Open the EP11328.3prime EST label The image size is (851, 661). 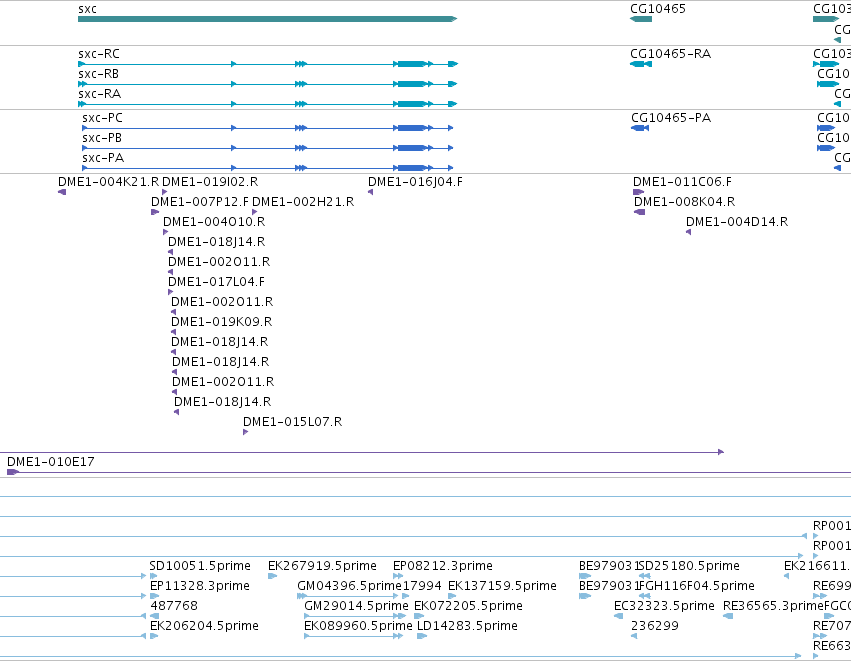tap(200, 586)
